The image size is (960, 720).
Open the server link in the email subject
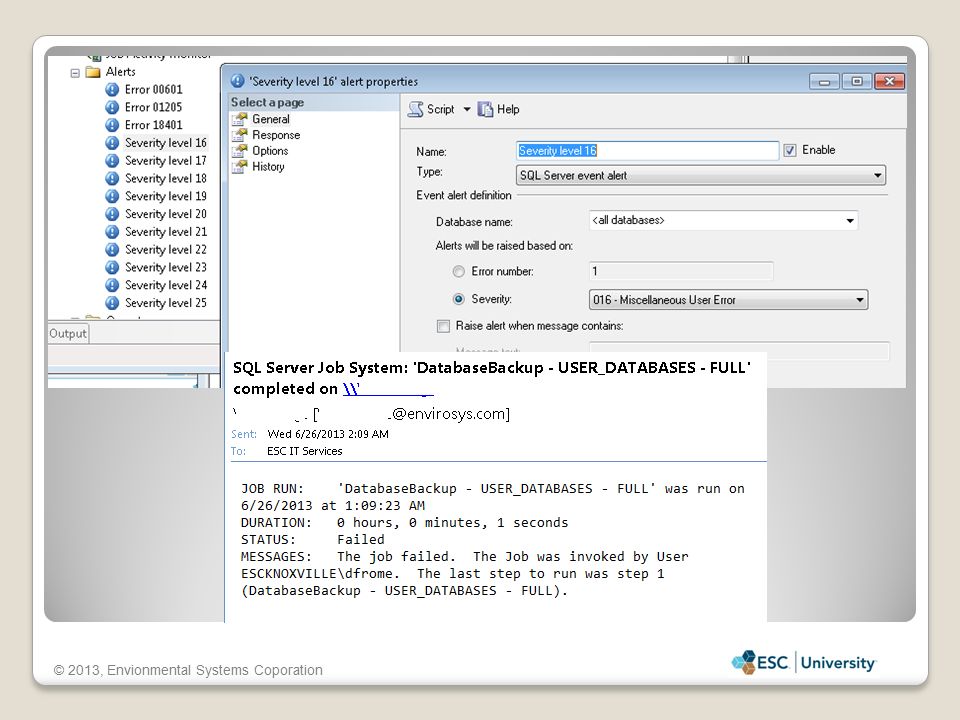(x=388, y=389)
